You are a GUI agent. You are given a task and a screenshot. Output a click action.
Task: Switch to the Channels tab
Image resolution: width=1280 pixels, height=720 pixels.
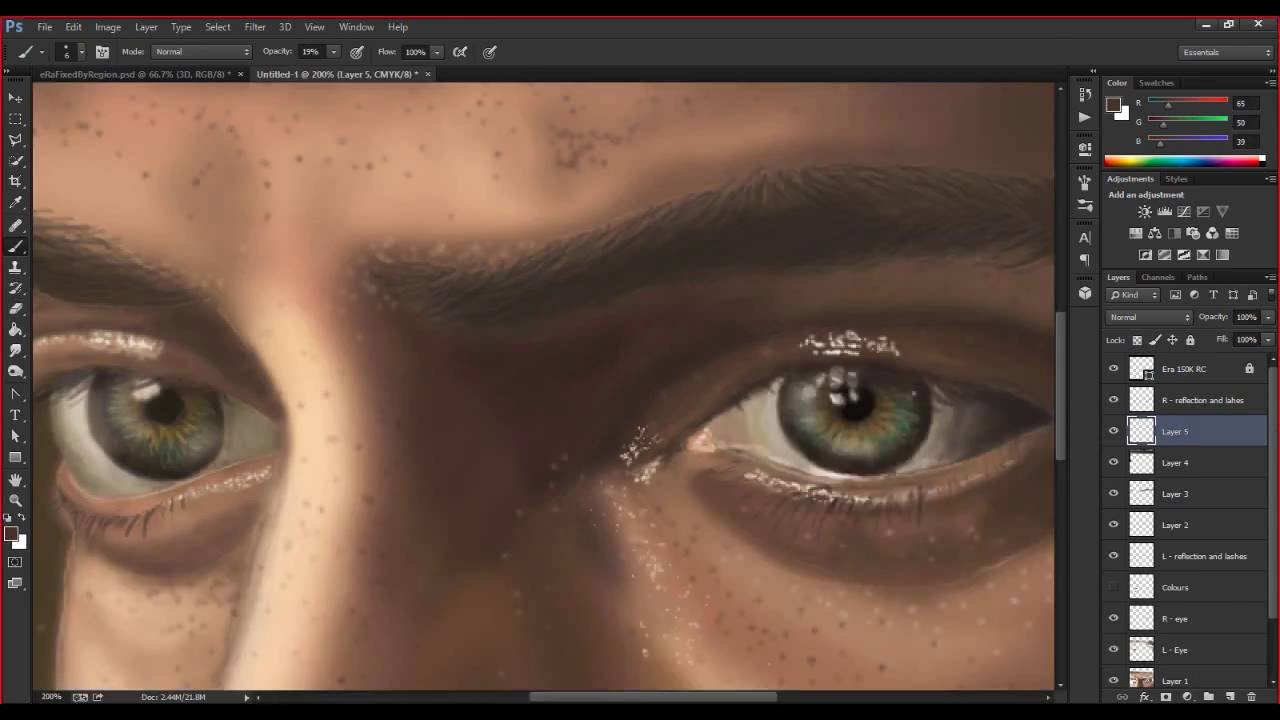pyautogui.click(x=1158, y=277)
